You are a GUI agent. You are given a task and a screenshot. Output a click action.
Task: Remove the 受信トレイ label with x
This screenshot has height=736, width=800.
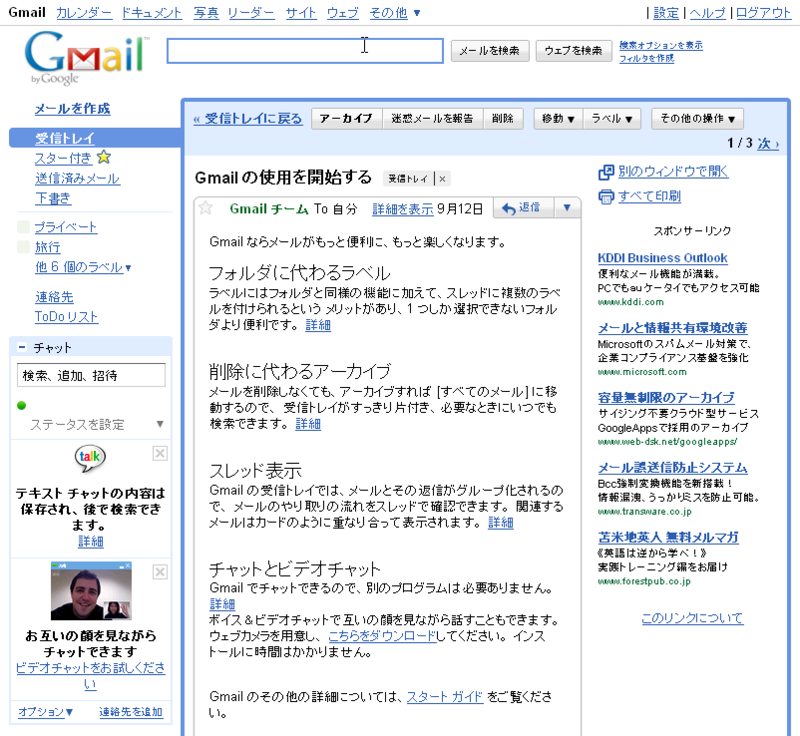[x=442, y=179]
